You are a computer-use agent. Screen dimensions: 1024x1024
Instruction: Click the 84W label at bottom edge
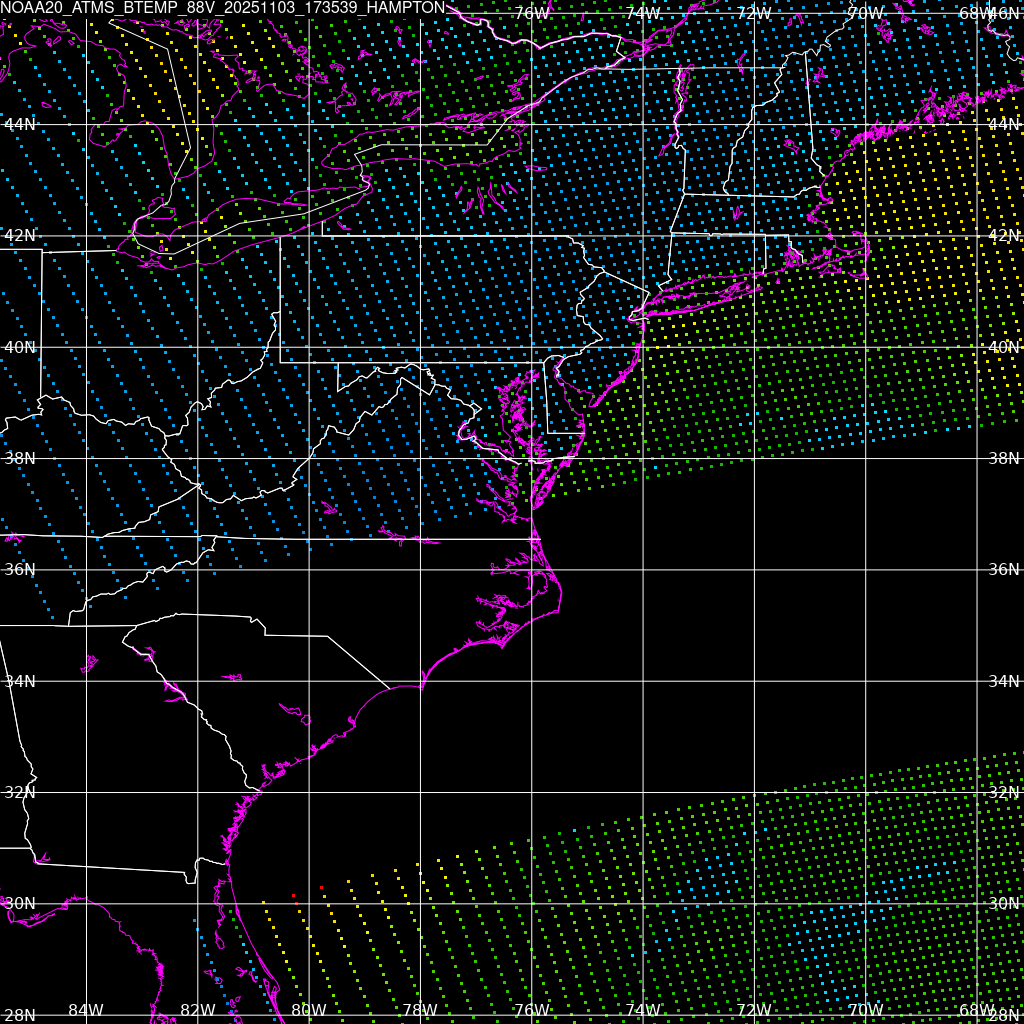click(x=86, y=1010)
